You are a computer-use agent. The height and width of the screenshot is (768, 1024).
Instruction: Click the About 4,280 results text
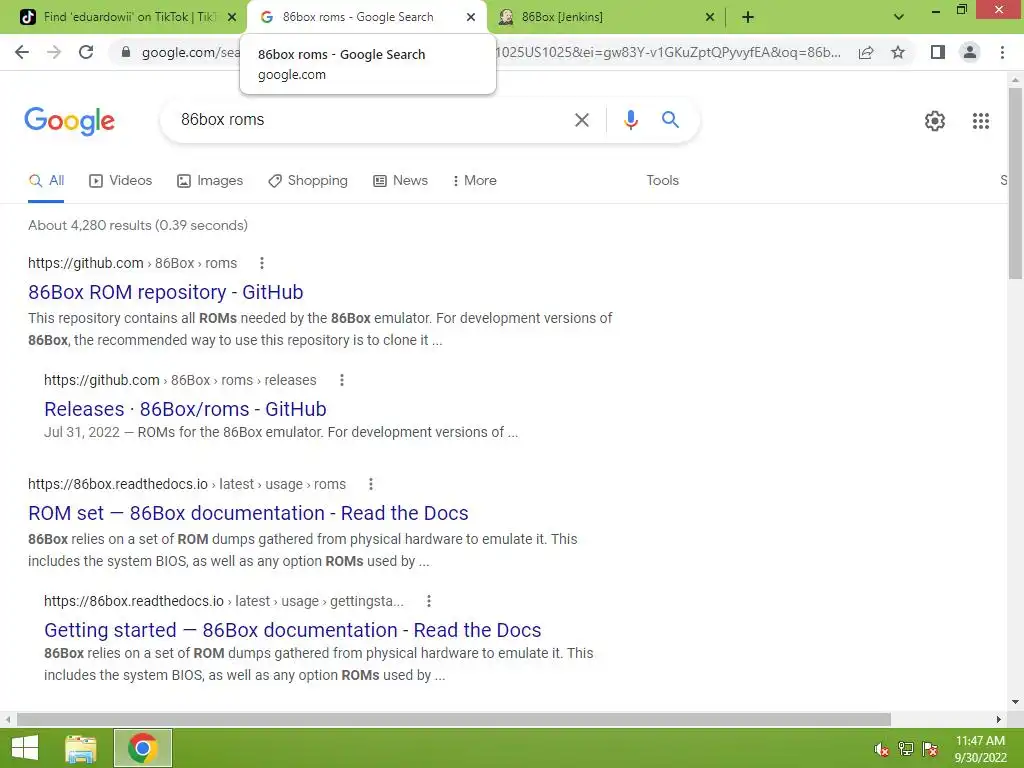pos(138,225)
